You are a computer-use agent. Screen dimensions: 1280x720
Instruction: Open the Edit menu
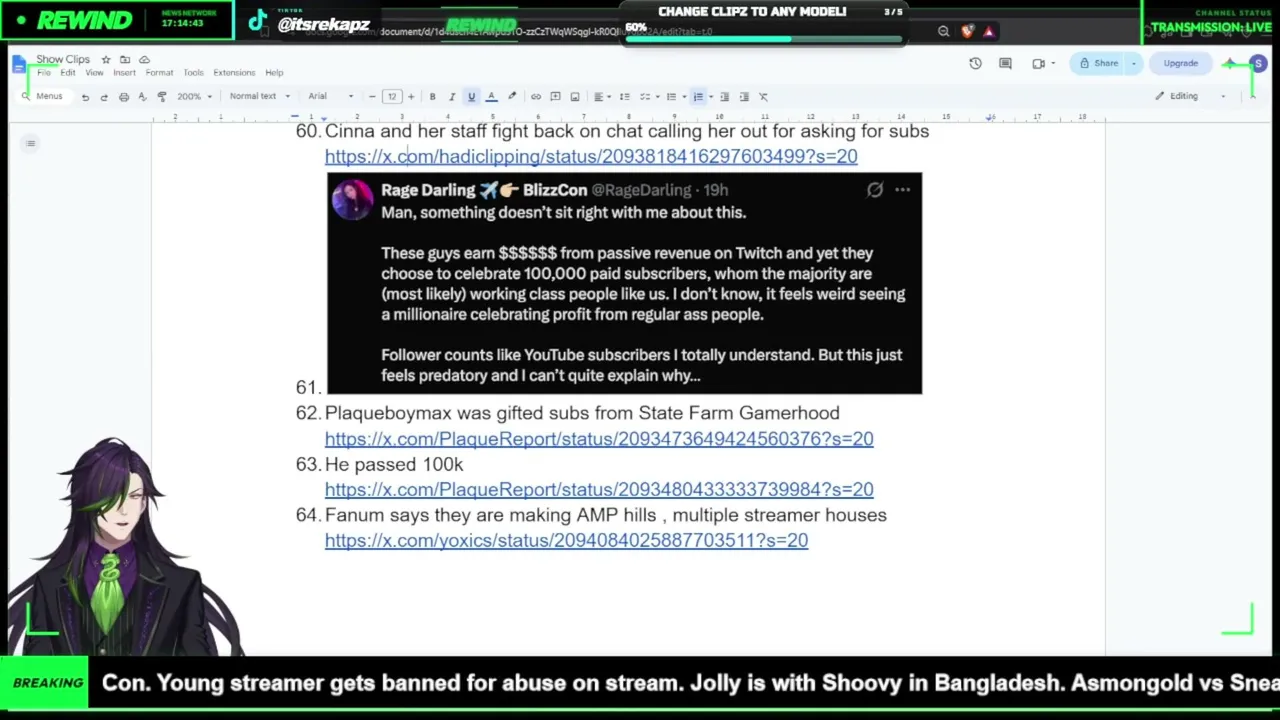[67, 73]
